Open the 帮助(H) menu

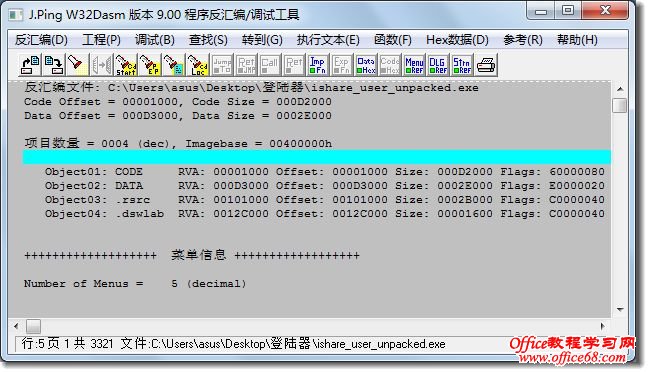pyautogui.click(x=577, y=40)
